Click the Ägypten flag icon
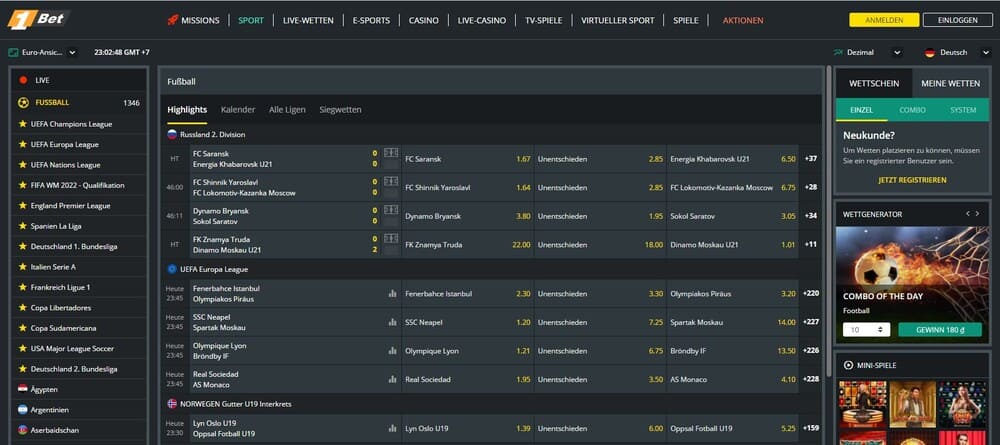This screenshot has height=445, width=1000. (23, 389)
